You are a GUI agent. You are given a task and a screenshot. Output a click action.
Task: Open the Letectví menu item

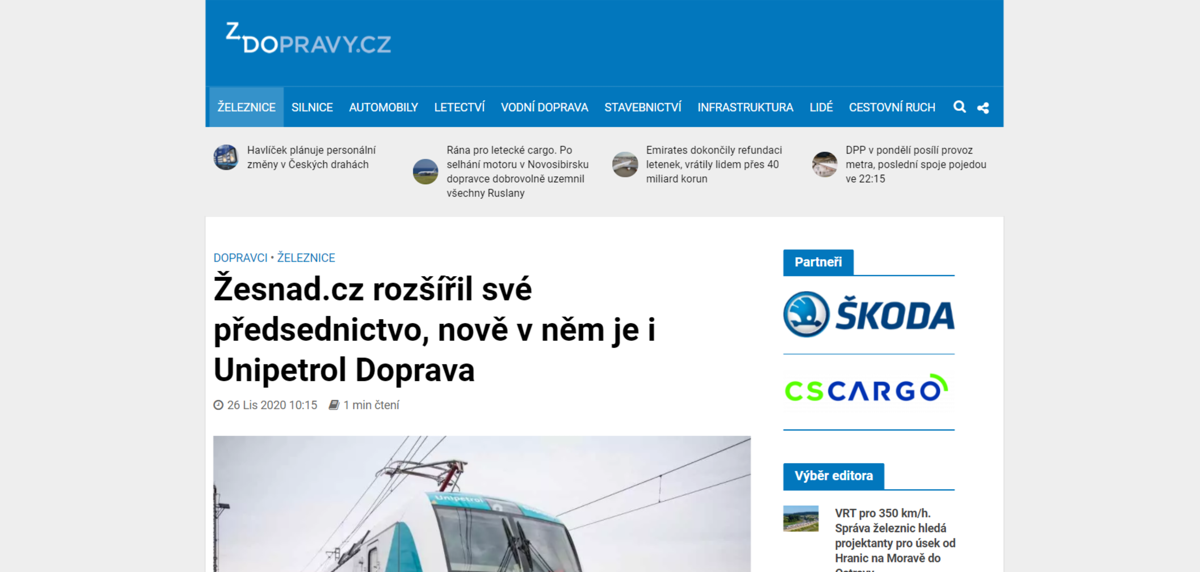coord(459,107)
